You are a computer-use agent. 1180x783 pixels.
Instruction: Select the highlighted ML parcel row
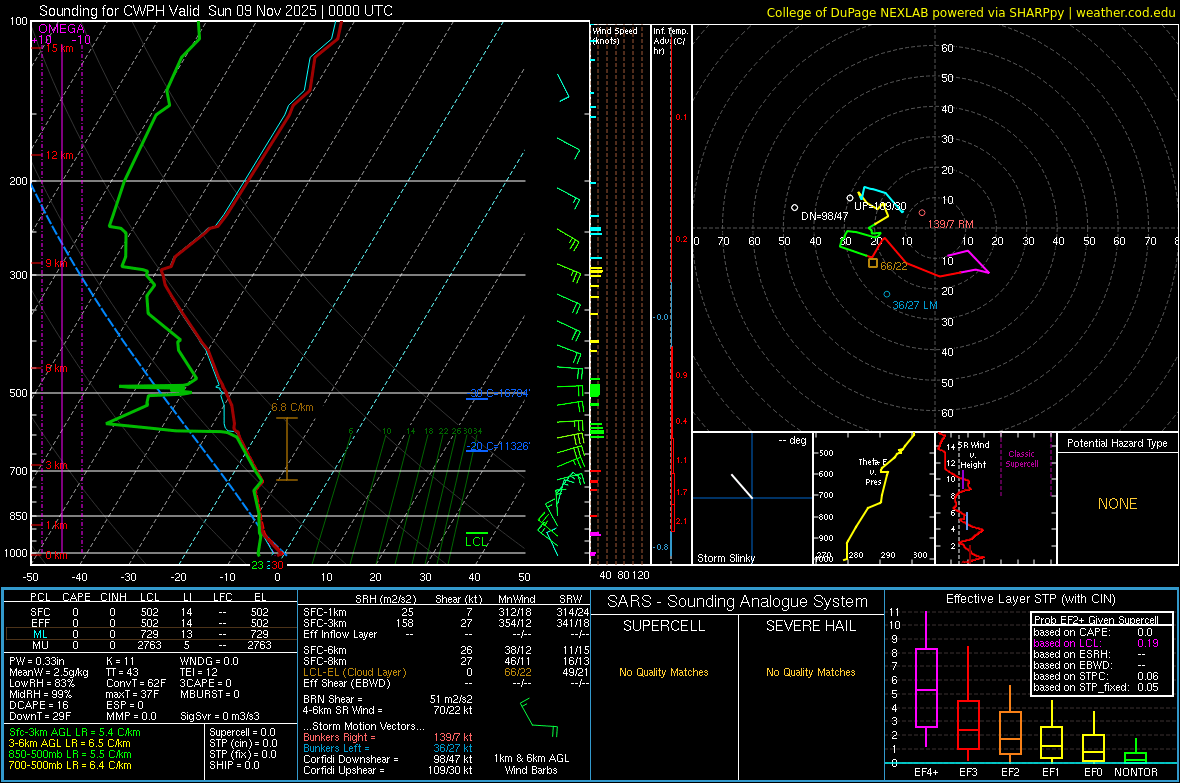pyautogui.click(x=150, y=634)
